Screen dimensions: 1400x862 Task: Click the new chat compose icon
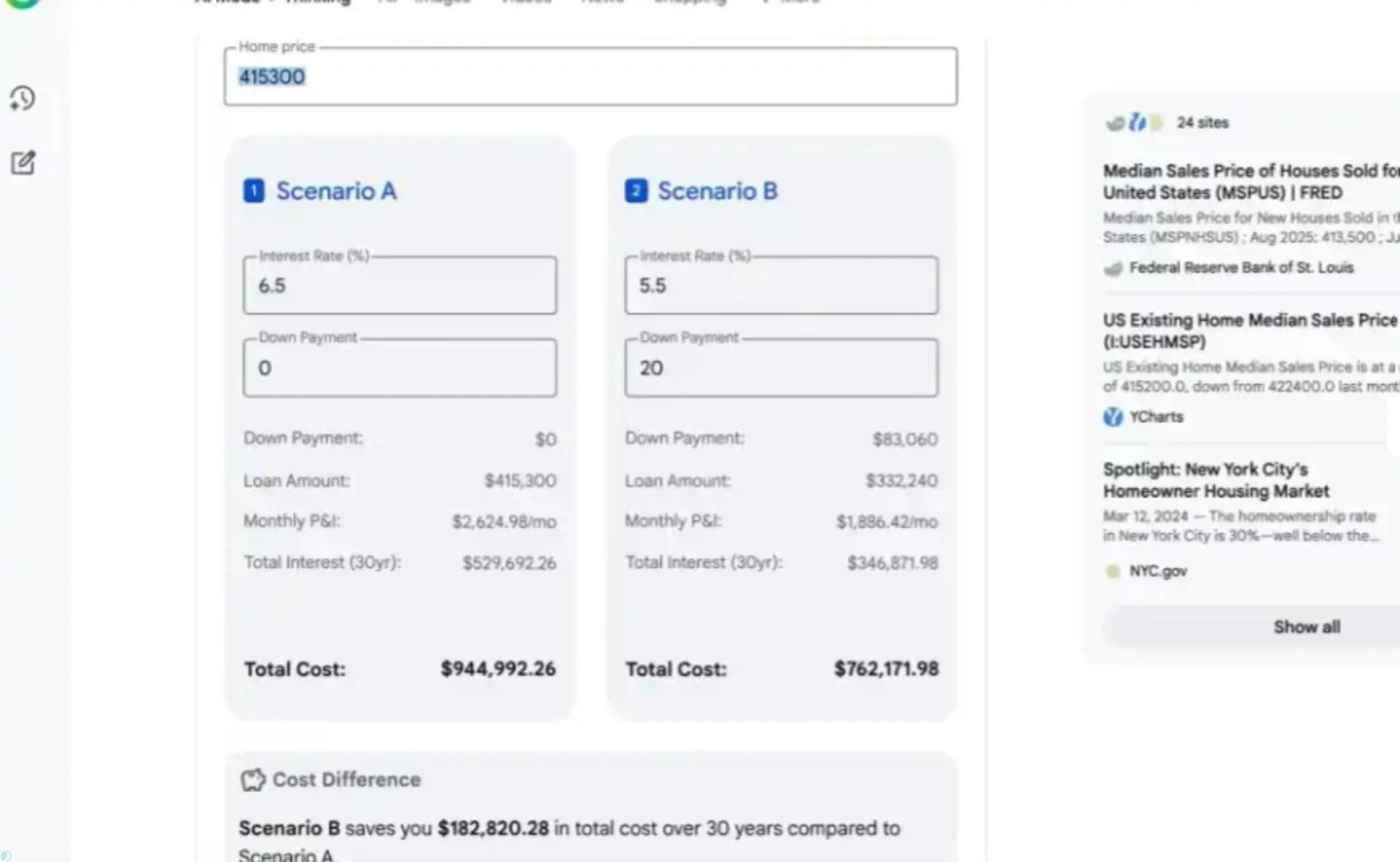pyautogui.click(x=23, y=163)
